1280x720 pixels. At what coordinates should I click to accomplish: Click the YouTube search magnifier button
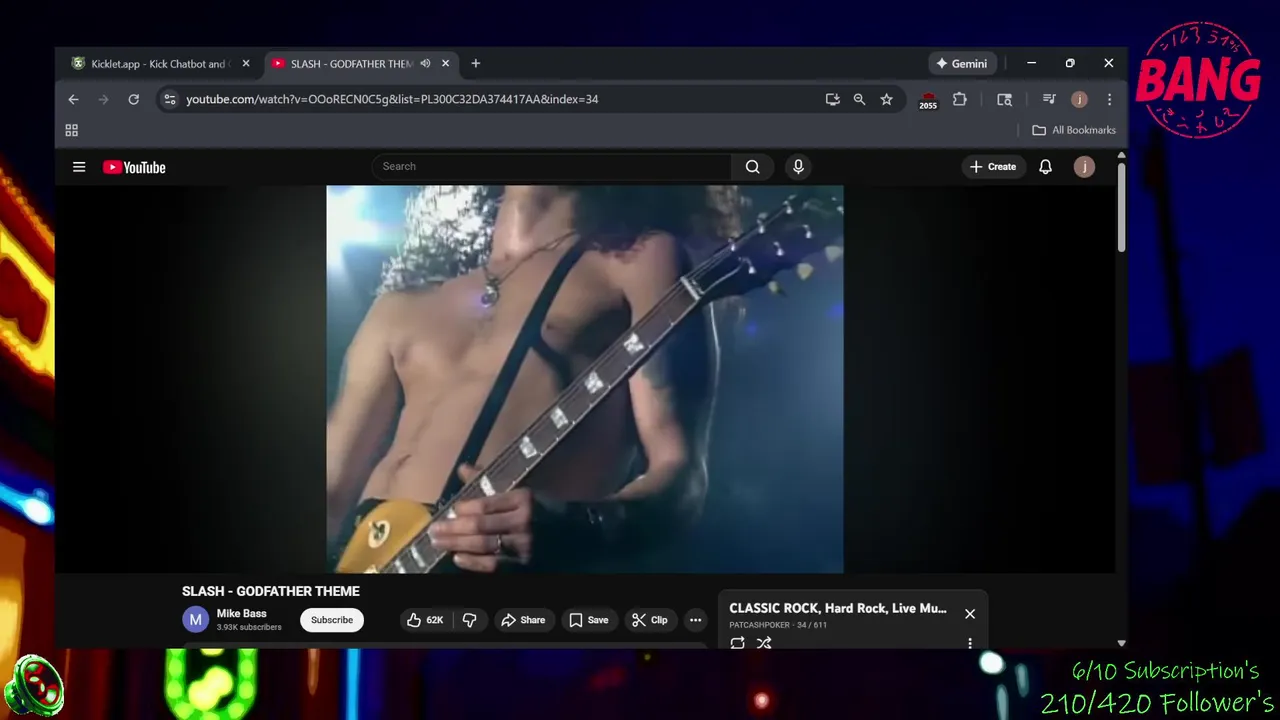[753, 167]
